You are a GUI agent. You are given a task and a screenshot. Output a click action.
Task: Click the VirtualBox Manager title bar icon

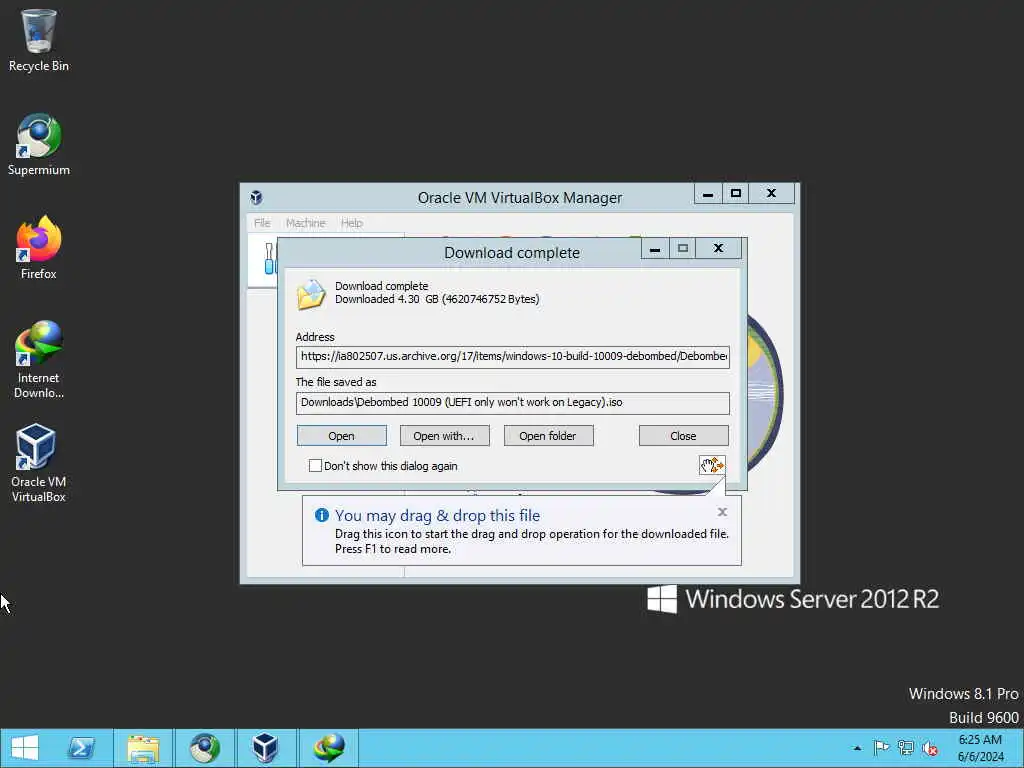[x=257, y=197]
